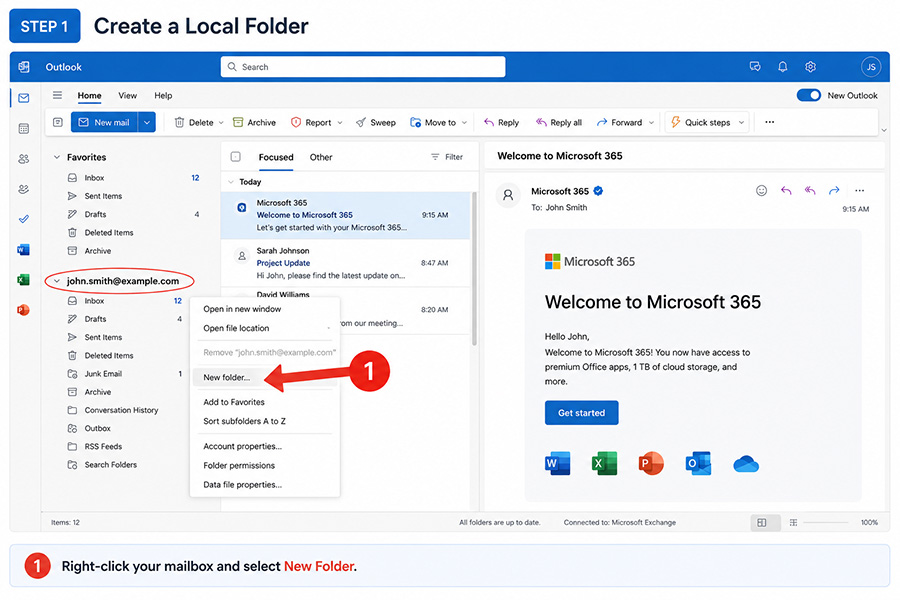Choose Data file properties... menu item
Viewport: 900px width, 600px height.
tap(265, 485)
